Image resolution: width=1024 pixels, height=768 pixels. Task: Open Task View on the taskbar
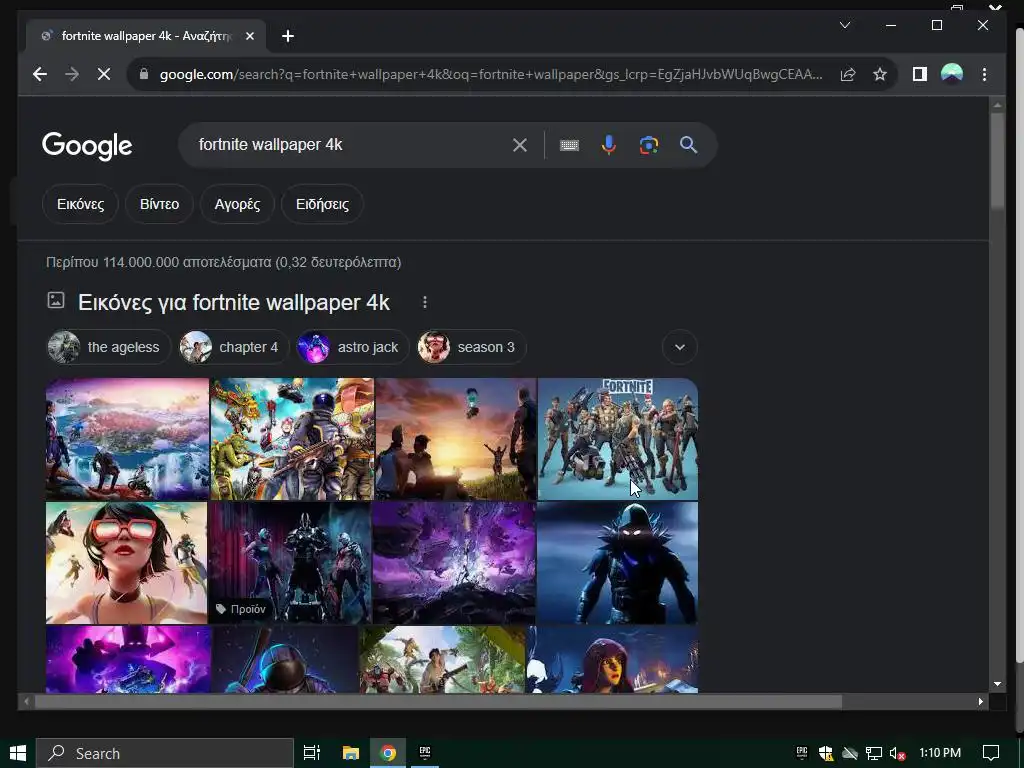click(312, 753)
